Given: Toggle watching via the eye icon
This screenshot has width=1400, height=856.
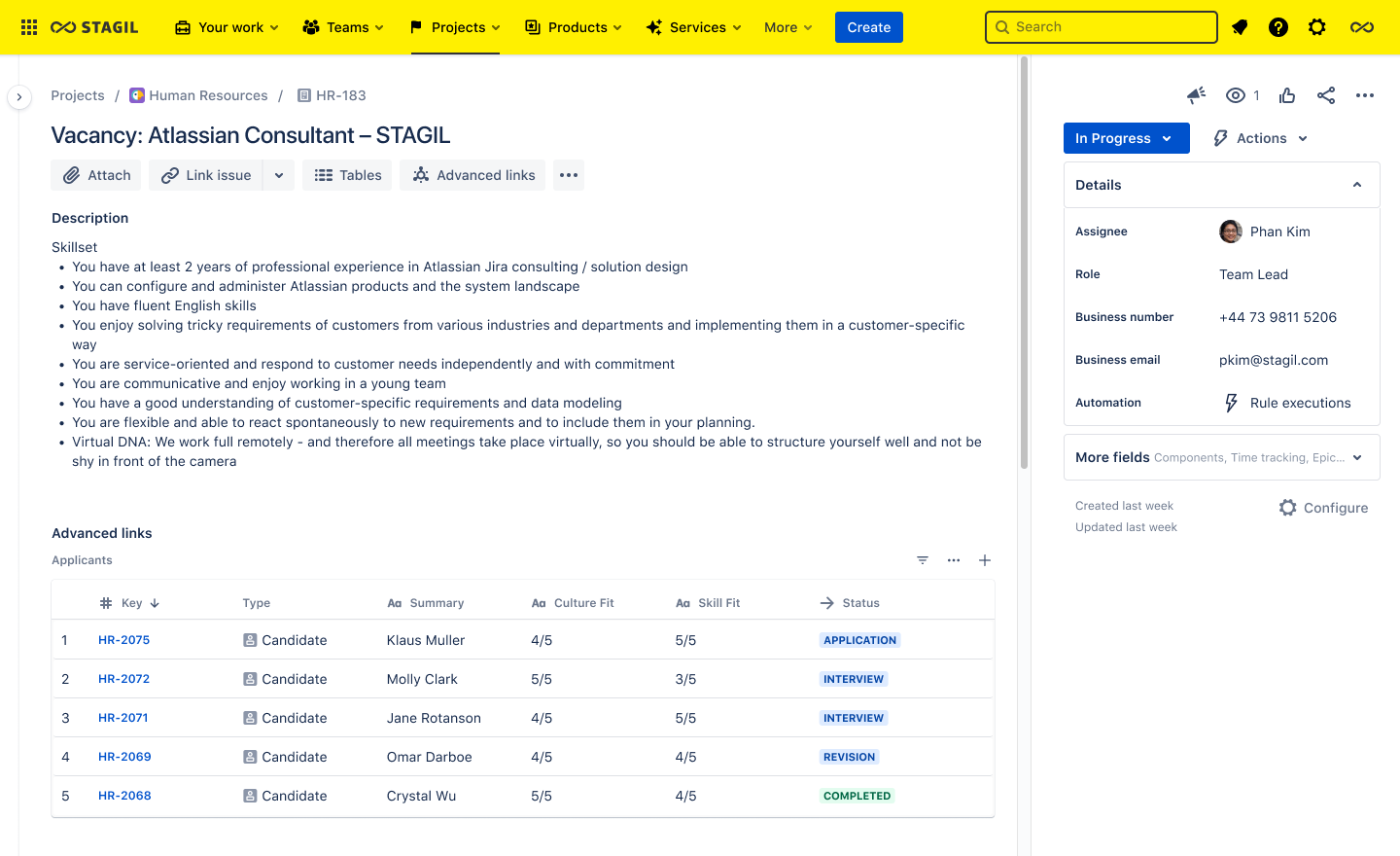Looking at the screenshot, I should [1236, 95].
